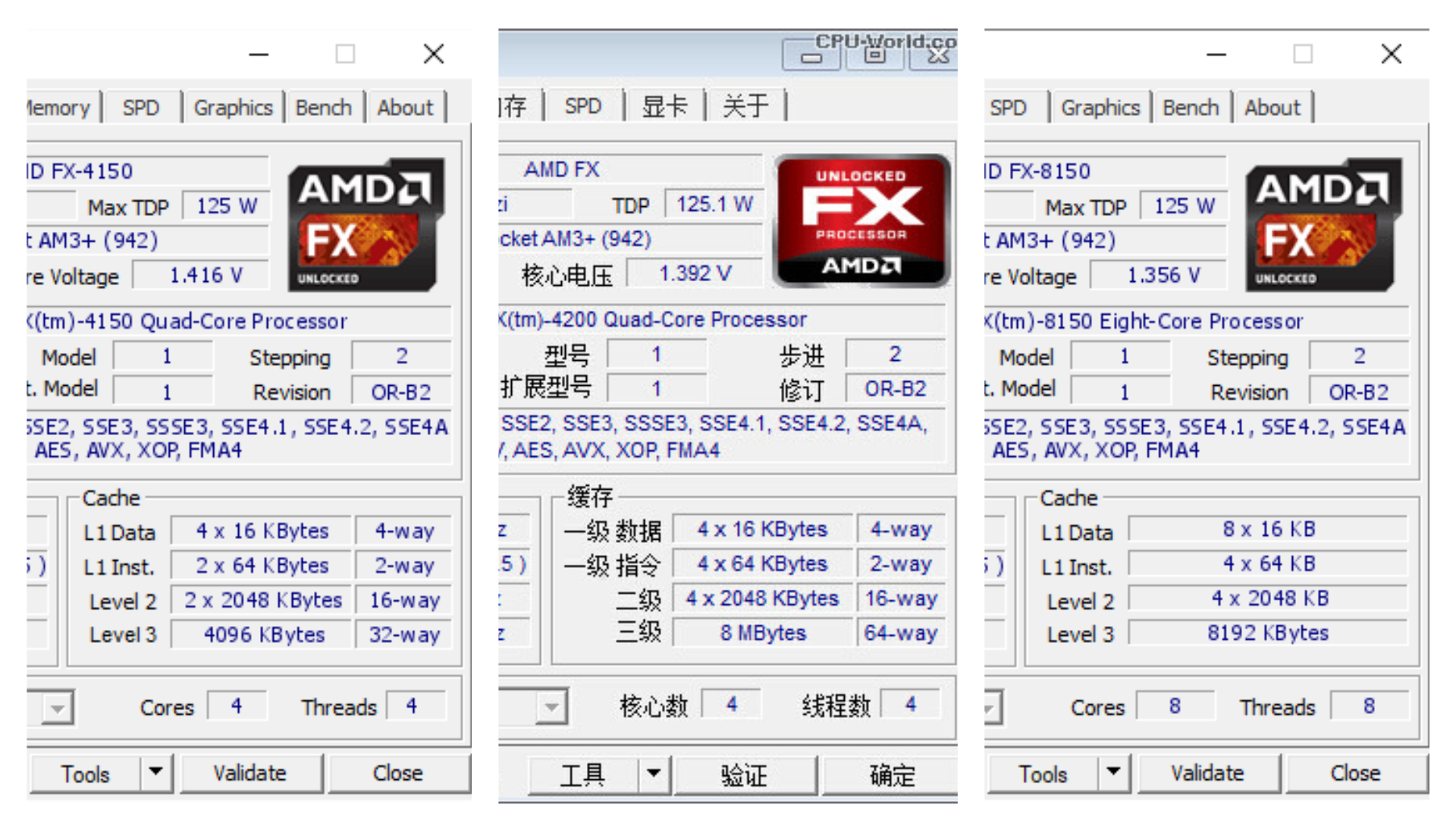Viewport: 1456px width, 830px height.
Task: Click Tools button in FX-4150 window
Action: click(x=86, y=773)
